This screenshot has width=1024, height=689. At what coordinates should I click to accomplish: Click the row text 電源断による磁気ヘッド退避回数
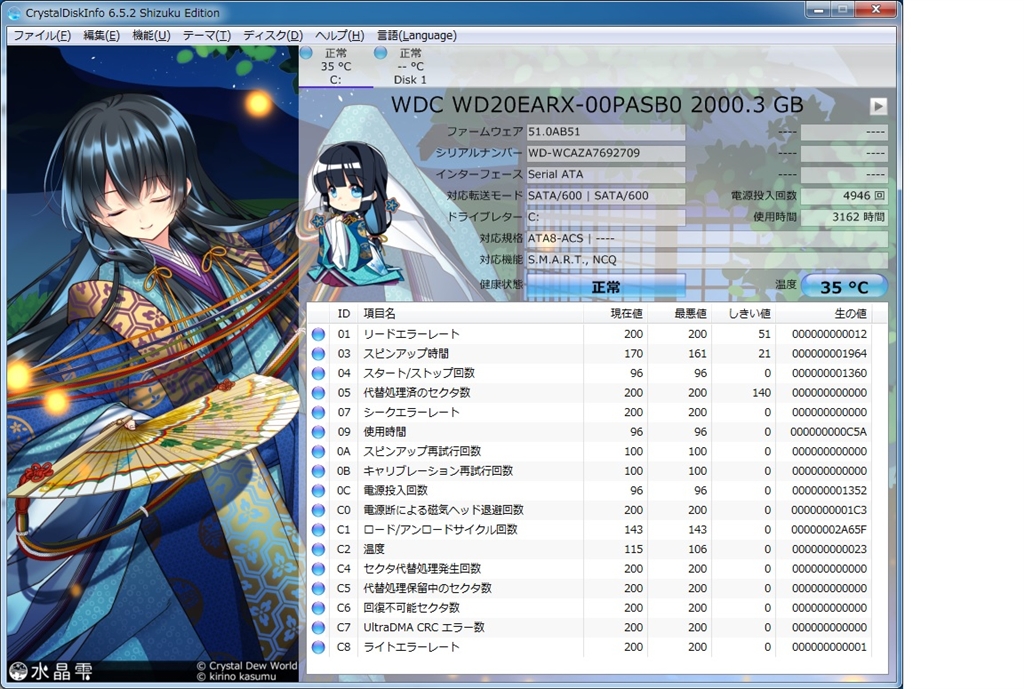coord(443,510)
